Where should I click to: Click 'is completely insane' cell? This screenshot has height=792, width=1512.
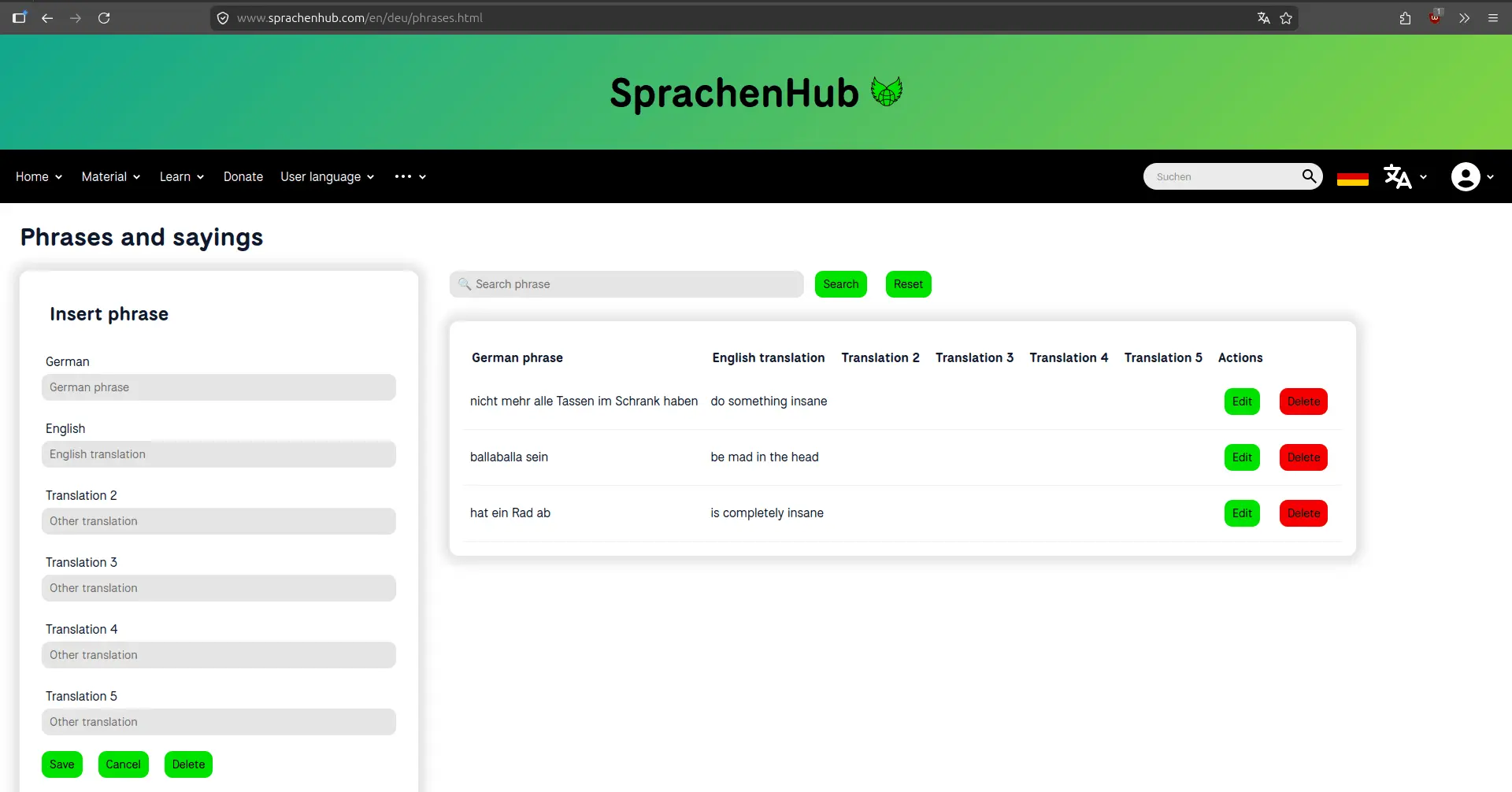pos(767,513)
